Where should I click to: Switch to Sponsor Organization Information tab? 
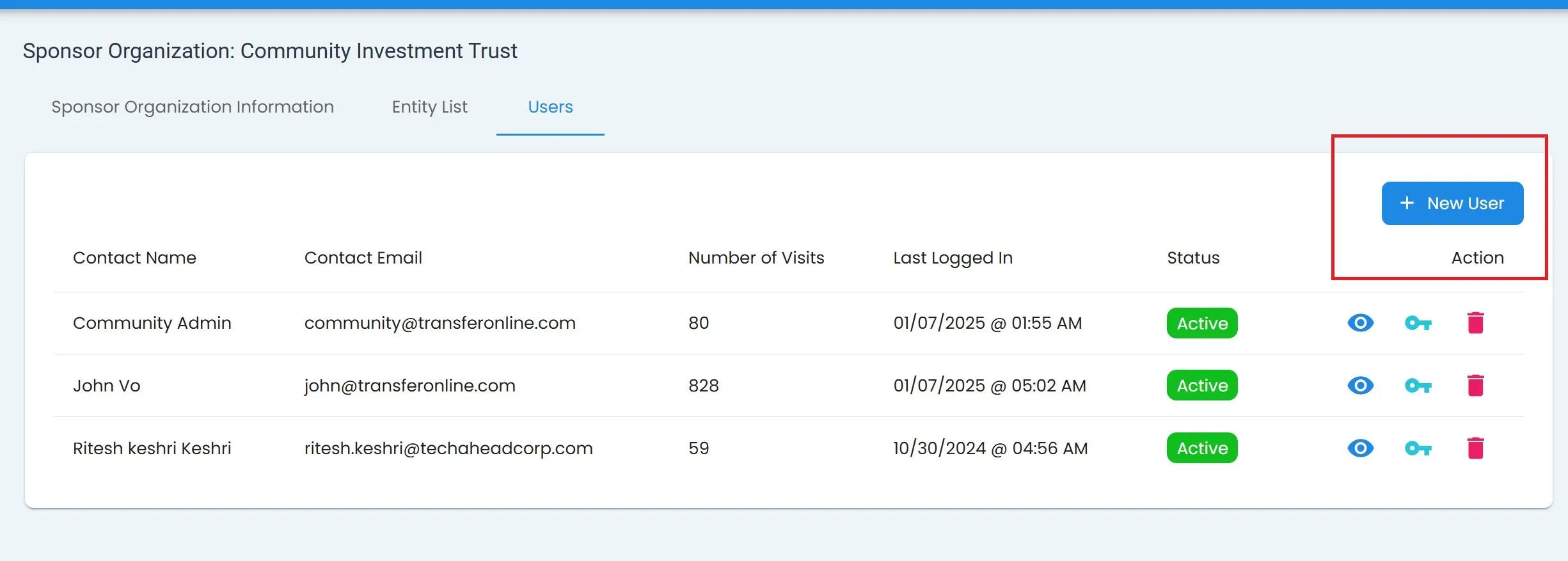click(x=193, y=107)
